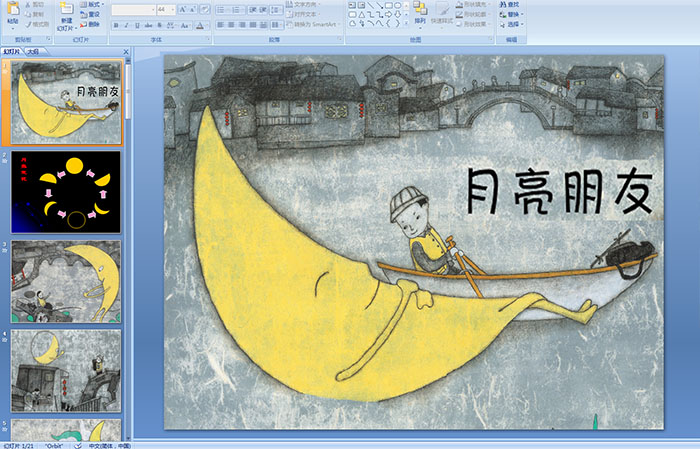Pick the Text Box shape in gallery
Image resolution: width=700 pixels, height=449 pixels.
[352, 5]
